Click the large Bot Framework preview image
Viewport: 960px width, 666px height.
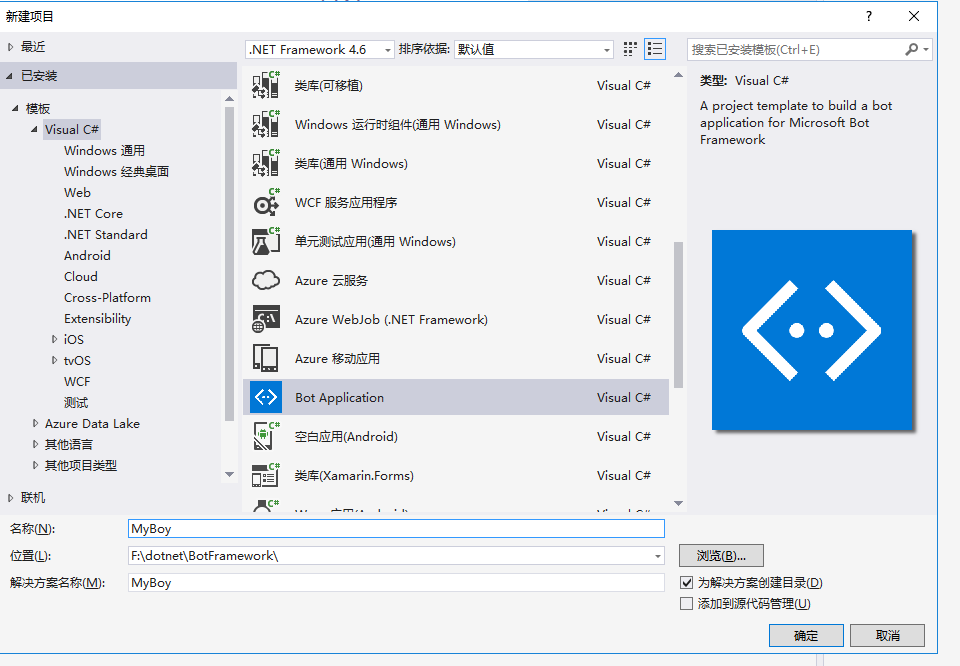[x=812, y=330]
